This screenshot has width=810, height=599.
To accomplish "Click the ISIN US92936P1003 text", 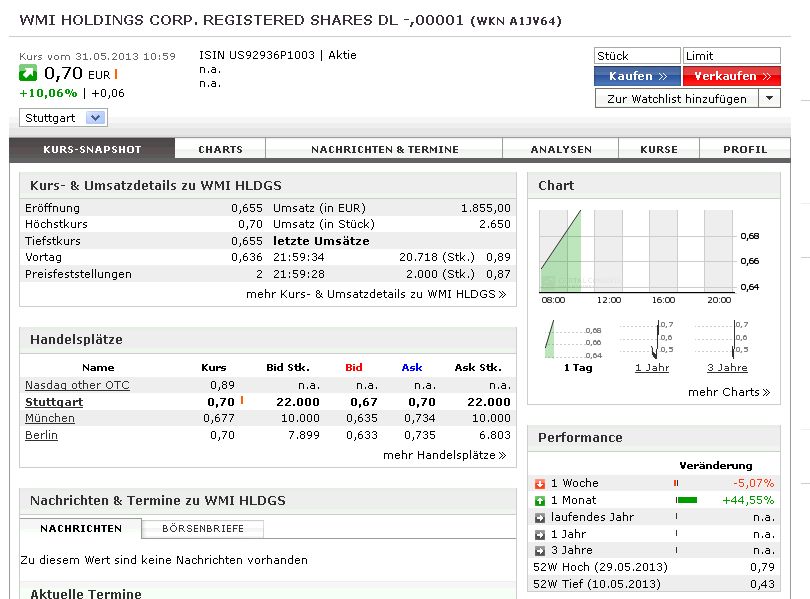I will point(257,55).
